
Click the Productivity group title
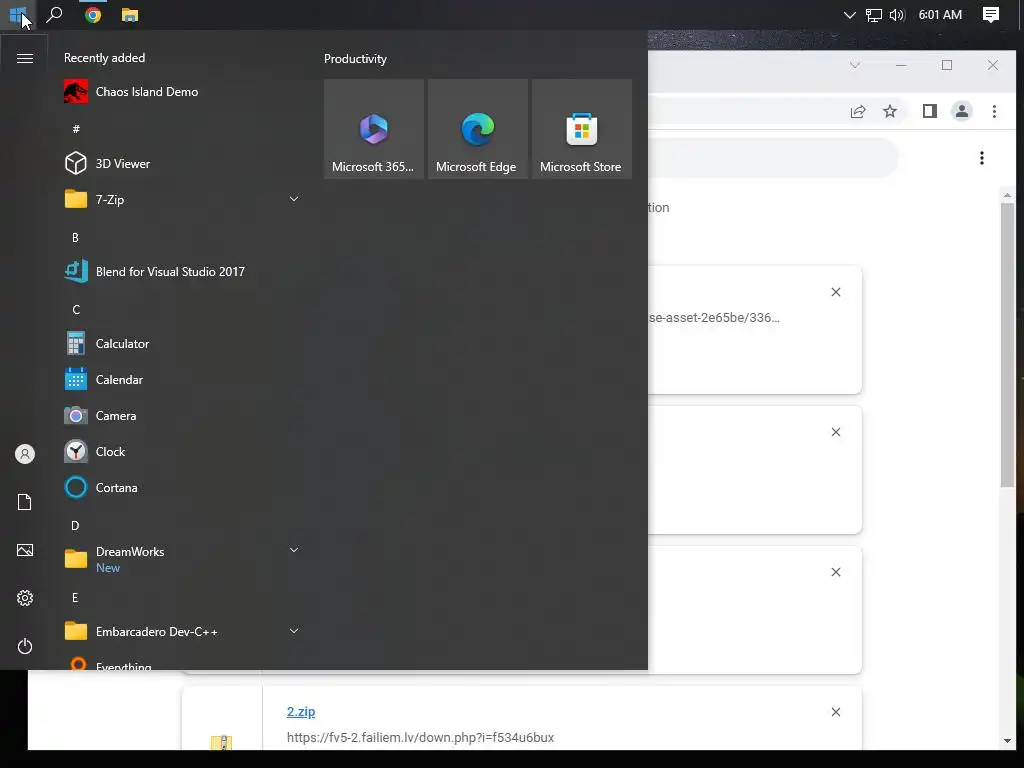pos(355,59)
